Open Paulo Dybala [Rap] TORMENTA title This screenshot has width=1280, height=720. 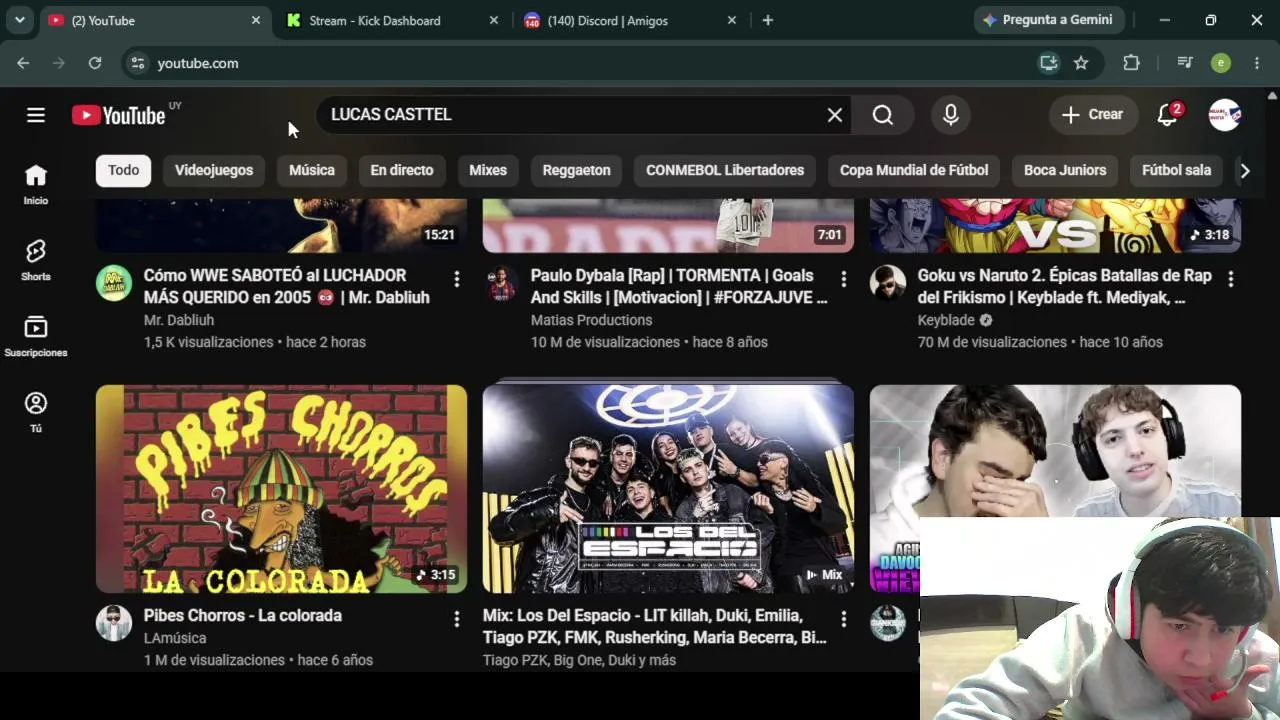(x=679, y=286)
